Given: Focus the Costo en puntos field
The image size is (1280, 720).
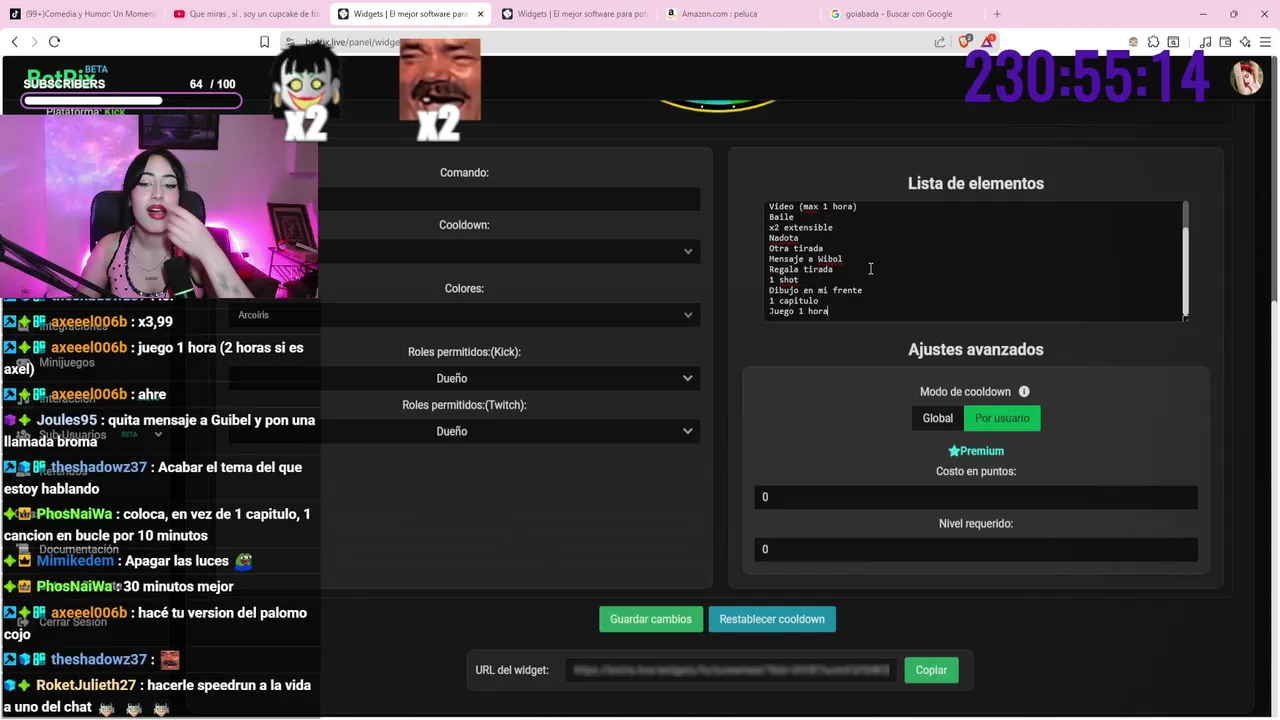Looking at the screenshot, I should click(x=976, y=497).
